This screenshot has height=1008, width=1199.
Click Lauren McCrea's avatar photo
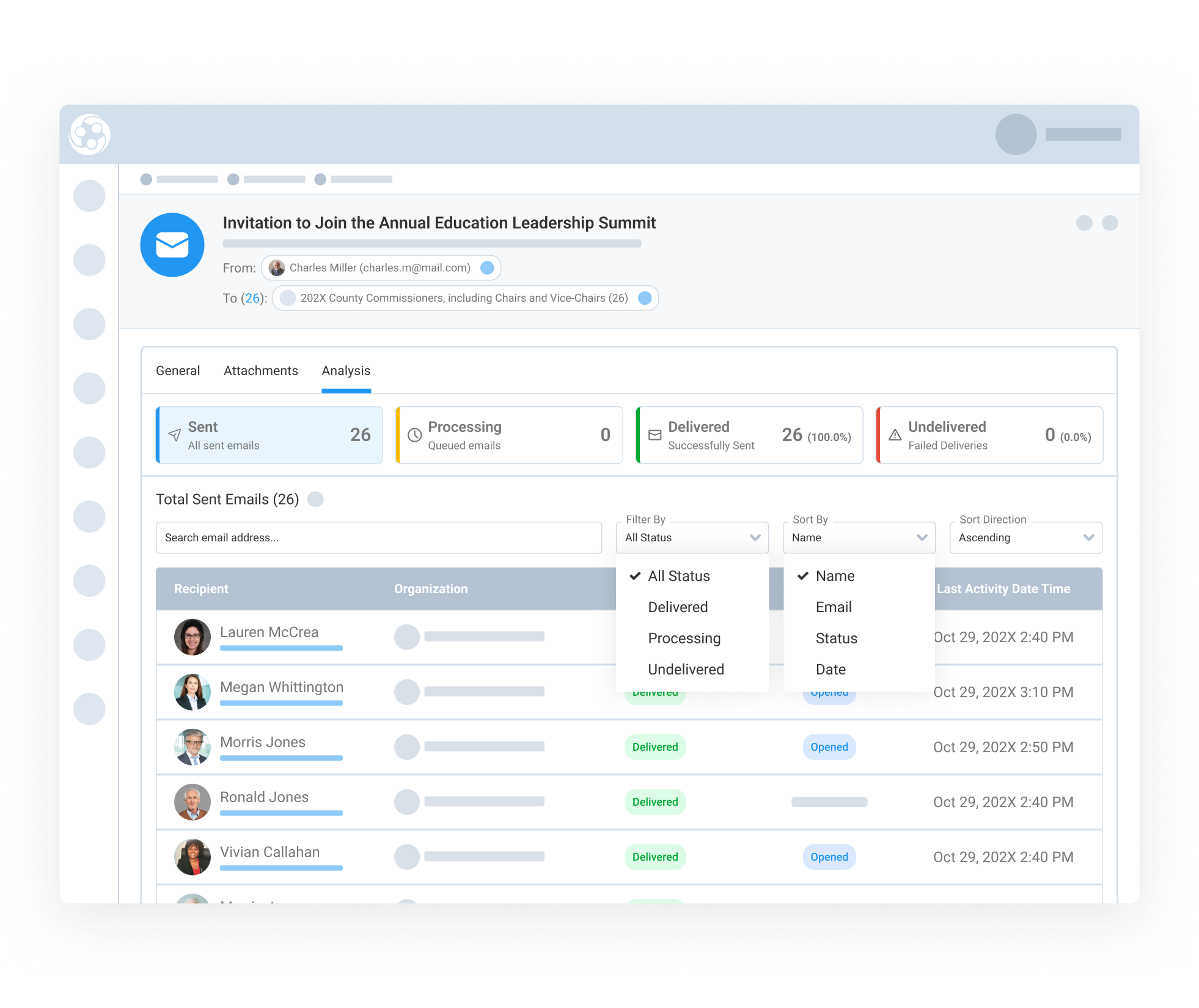[x=193, y=637]
